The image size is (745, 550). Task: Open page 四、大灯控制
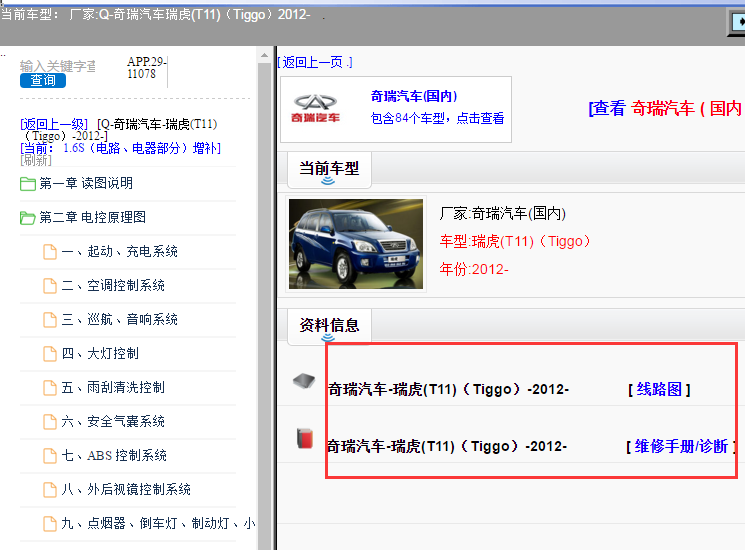100,353
